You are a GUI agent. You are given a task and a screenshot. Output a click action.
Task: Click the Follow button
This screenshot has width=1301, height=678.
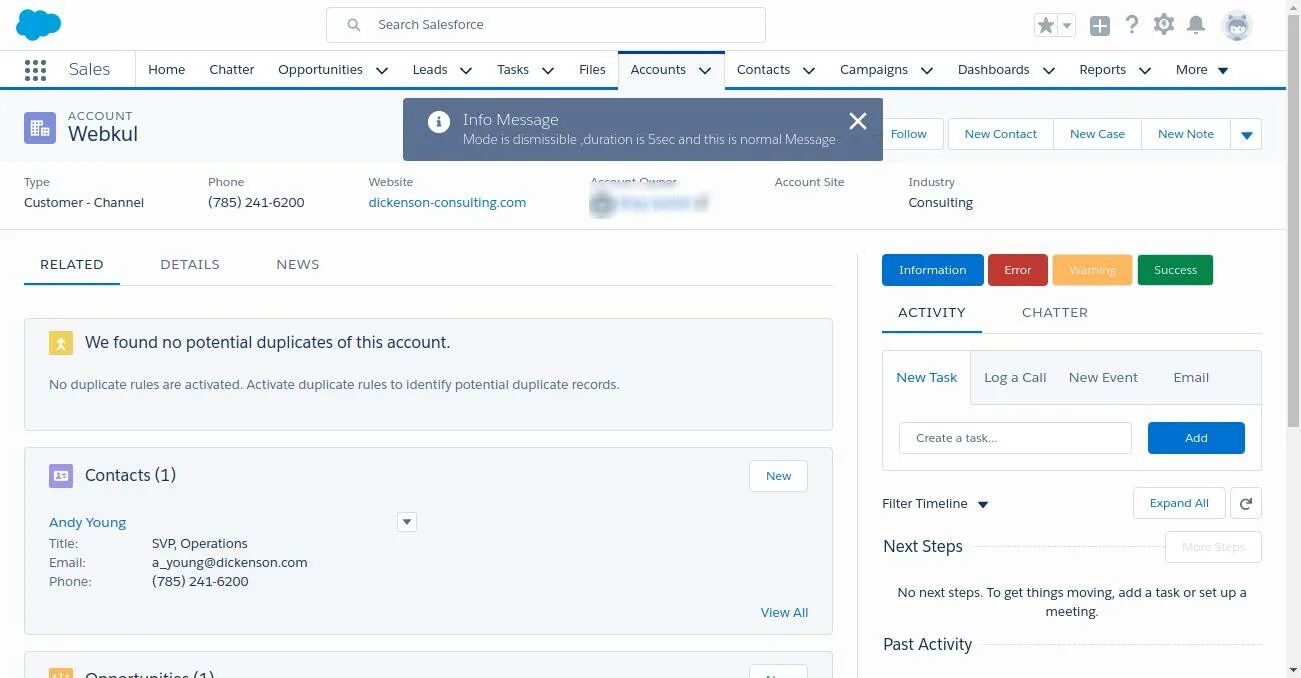pyautogui.click(x=909, y=134)
